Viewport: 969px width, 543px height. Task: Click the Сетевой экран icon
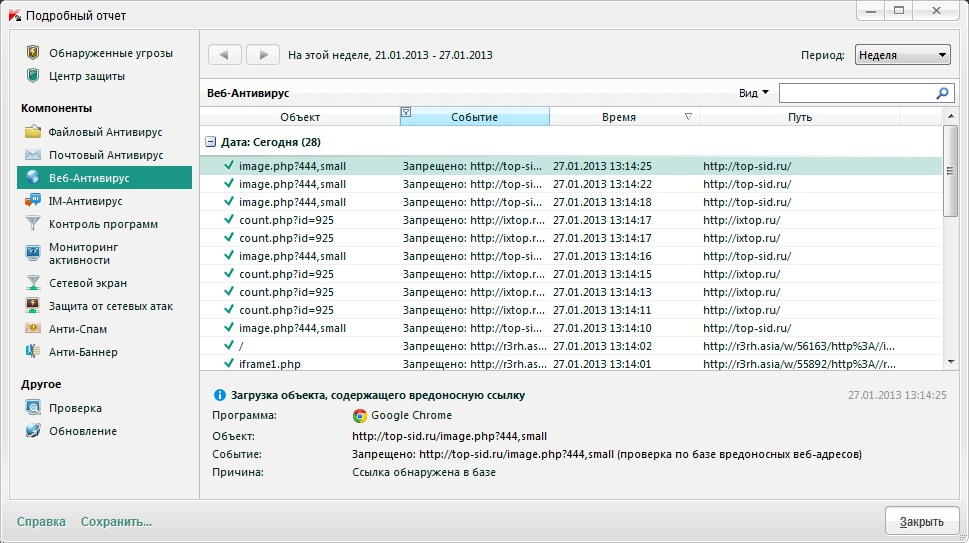pos(33,283)
